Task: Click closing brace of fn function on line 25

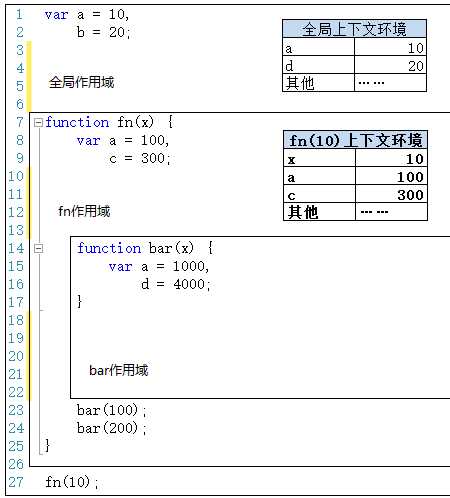Action: tap(47, 445)
